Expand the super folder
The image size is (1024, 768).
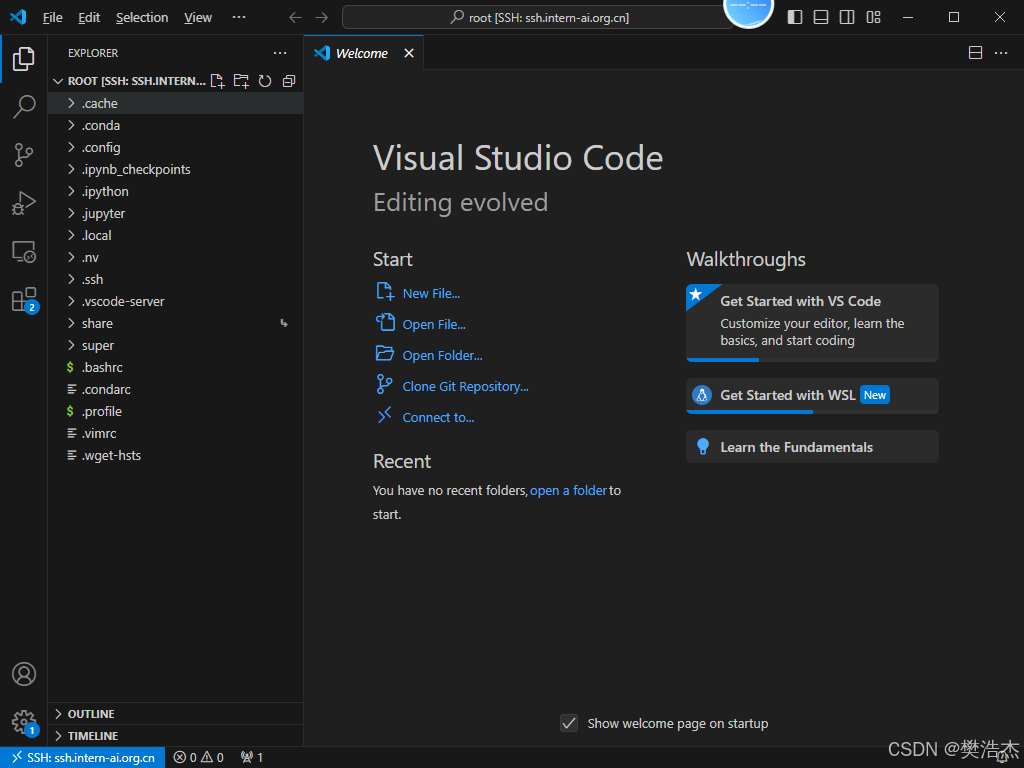point(175,345)
